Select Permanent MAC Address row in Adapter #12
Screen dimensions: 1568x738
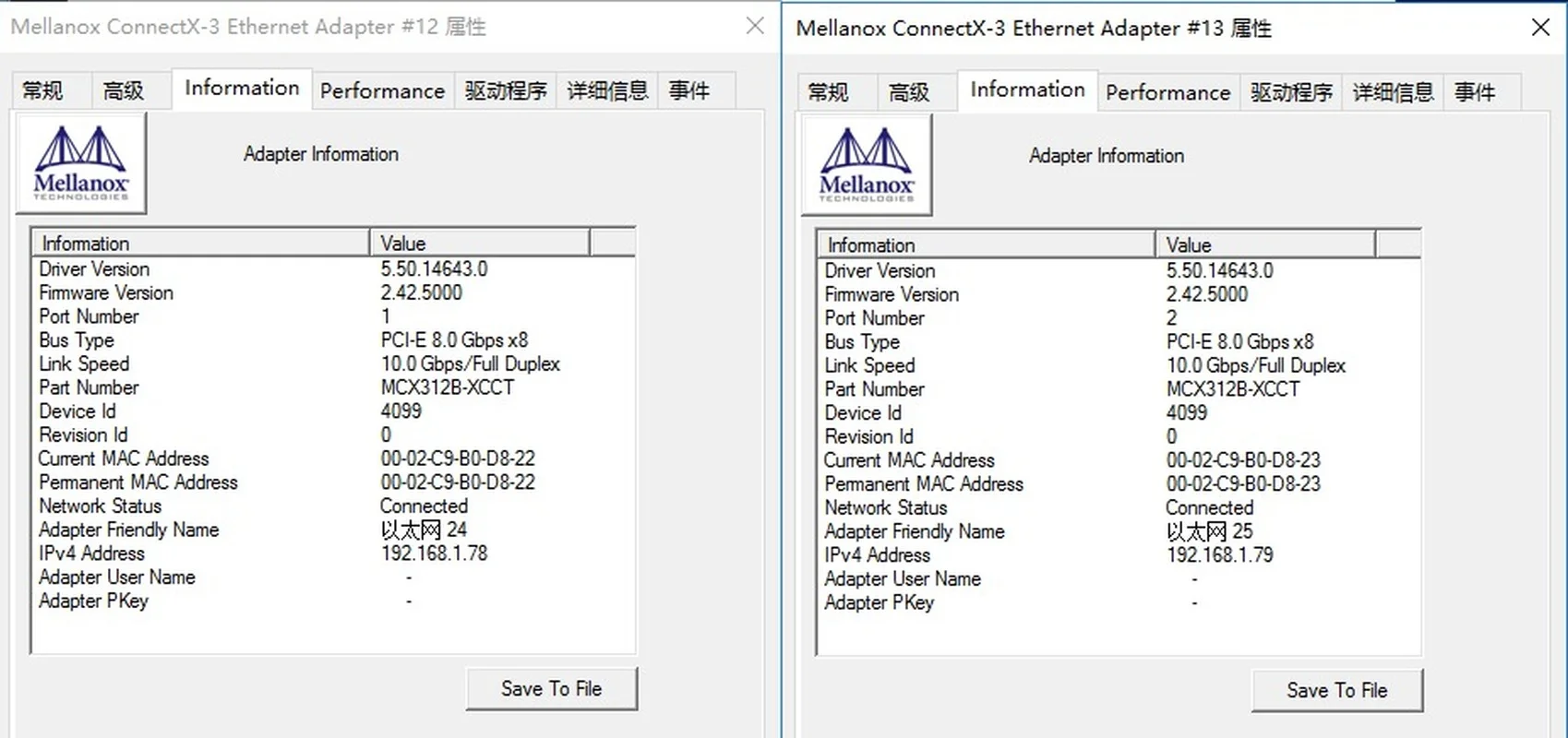click(333, 482)
